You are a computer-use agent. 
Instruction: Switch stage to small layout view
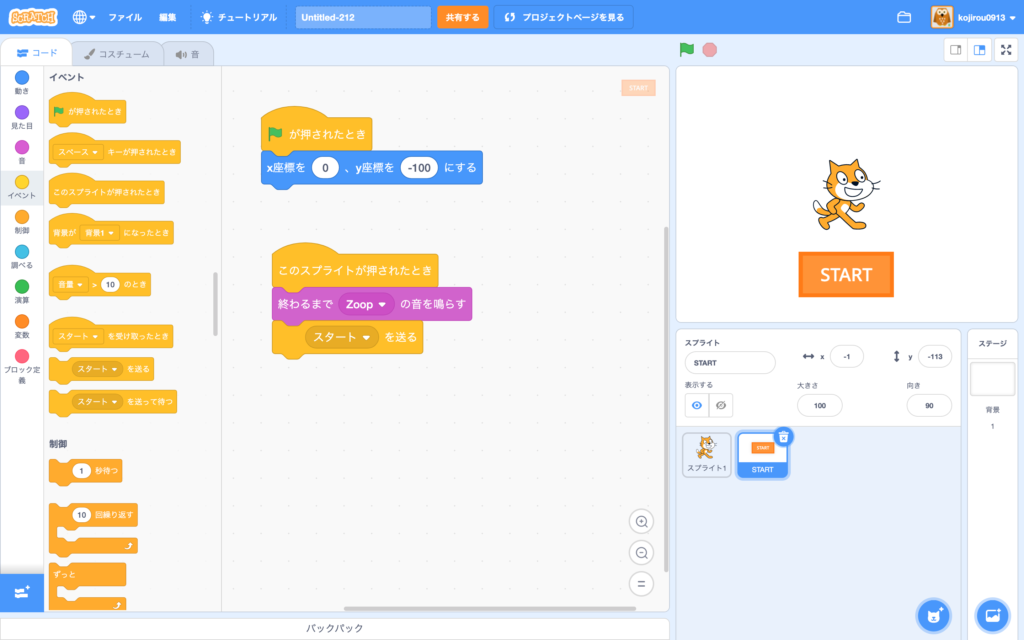pos(955,48)
